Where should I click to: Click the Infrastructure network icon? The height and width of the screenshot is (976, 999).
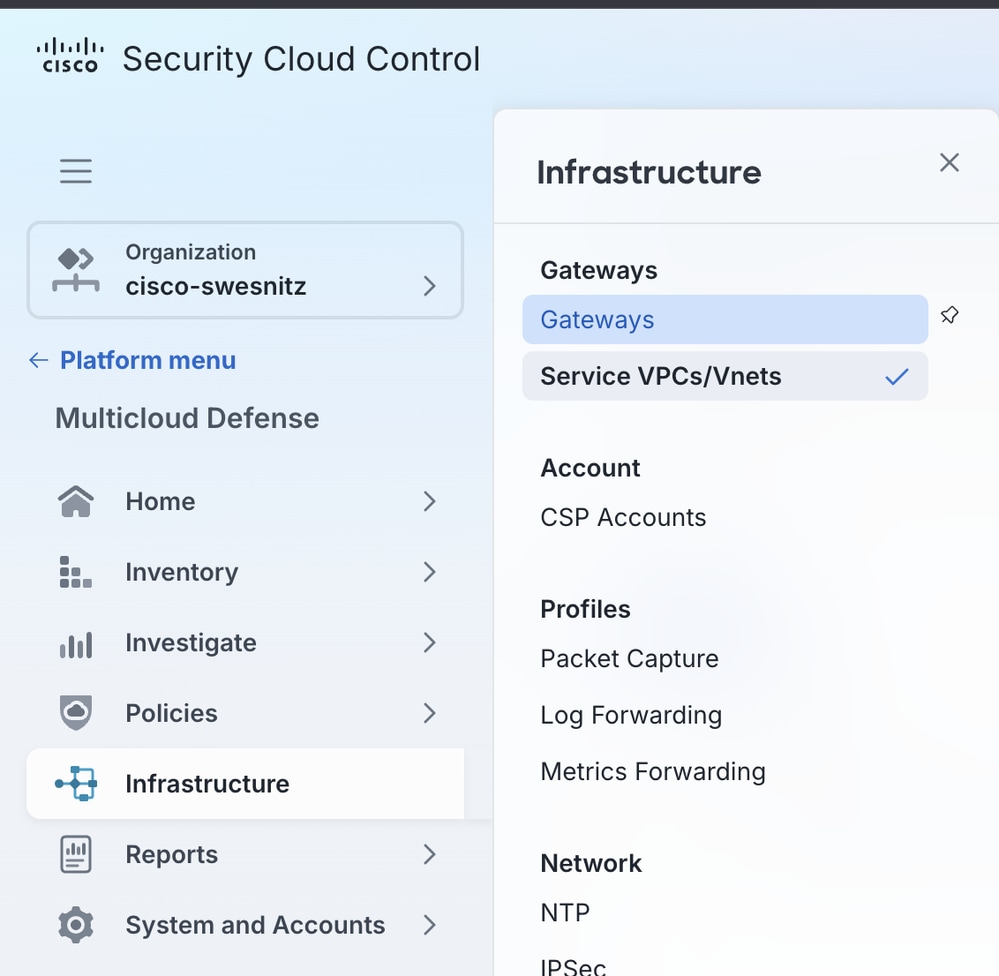76,784
